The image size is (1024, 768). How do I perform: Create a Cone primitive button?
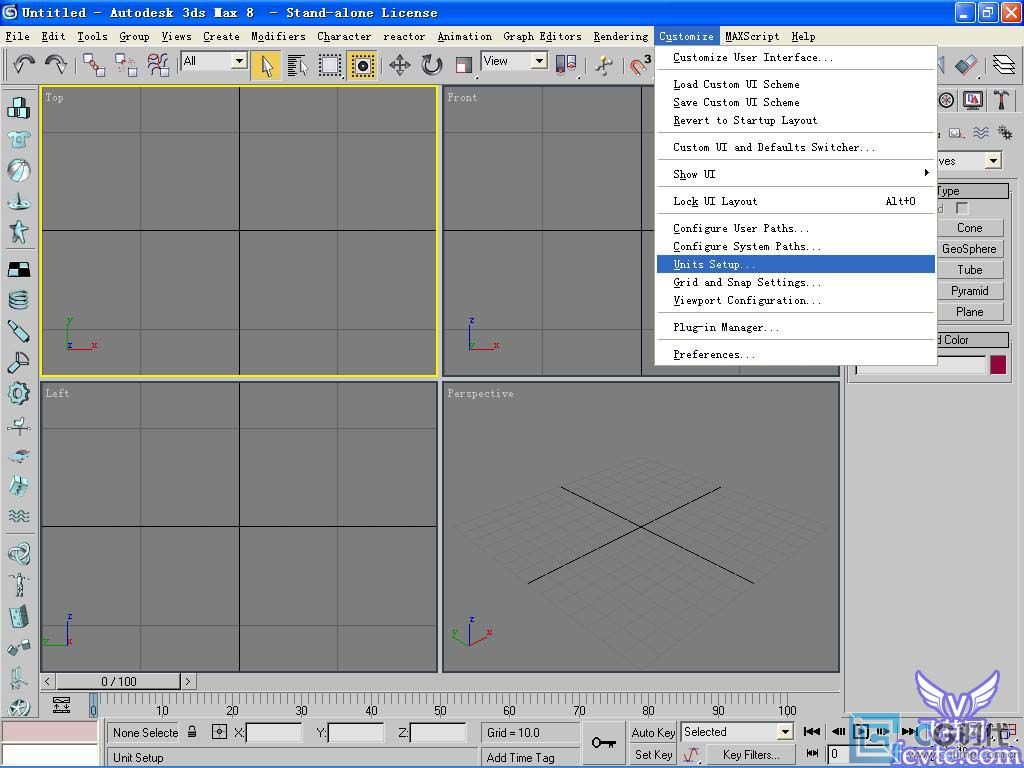click(970, 227)
